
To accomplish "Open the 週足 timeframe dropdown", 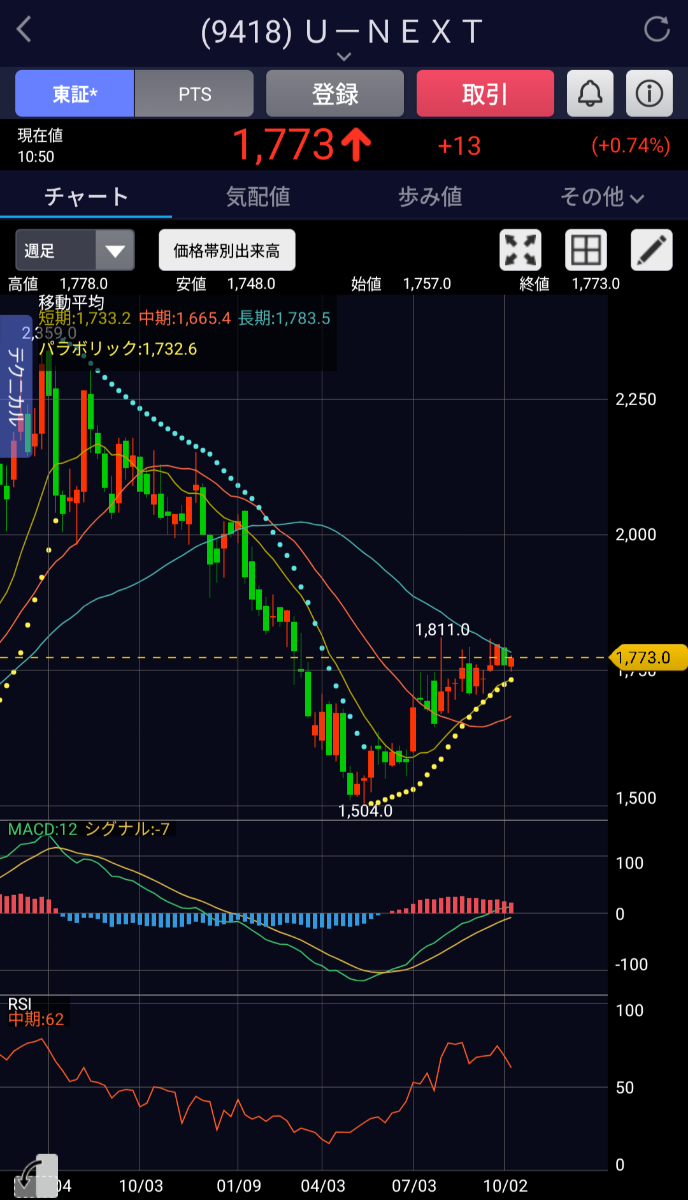I will click(x=75, y=250).
